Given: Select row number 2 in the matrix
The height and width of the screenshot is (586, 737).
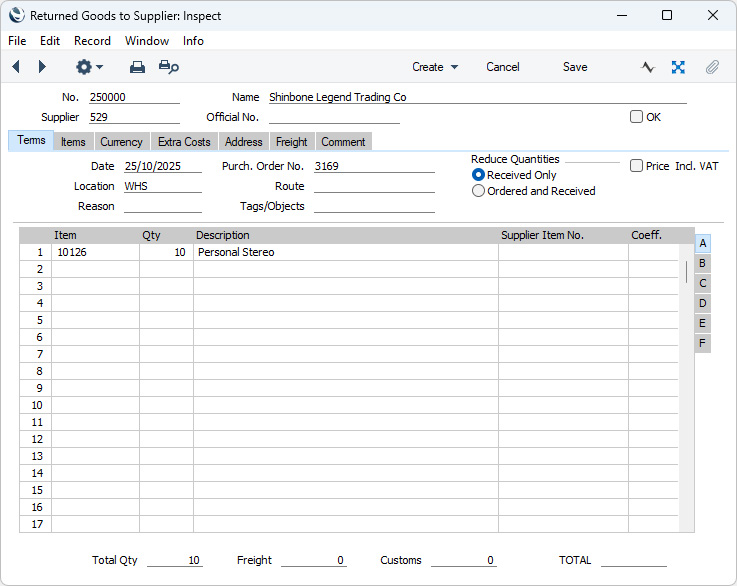Looking at the screenshot, I should point(36,269).
